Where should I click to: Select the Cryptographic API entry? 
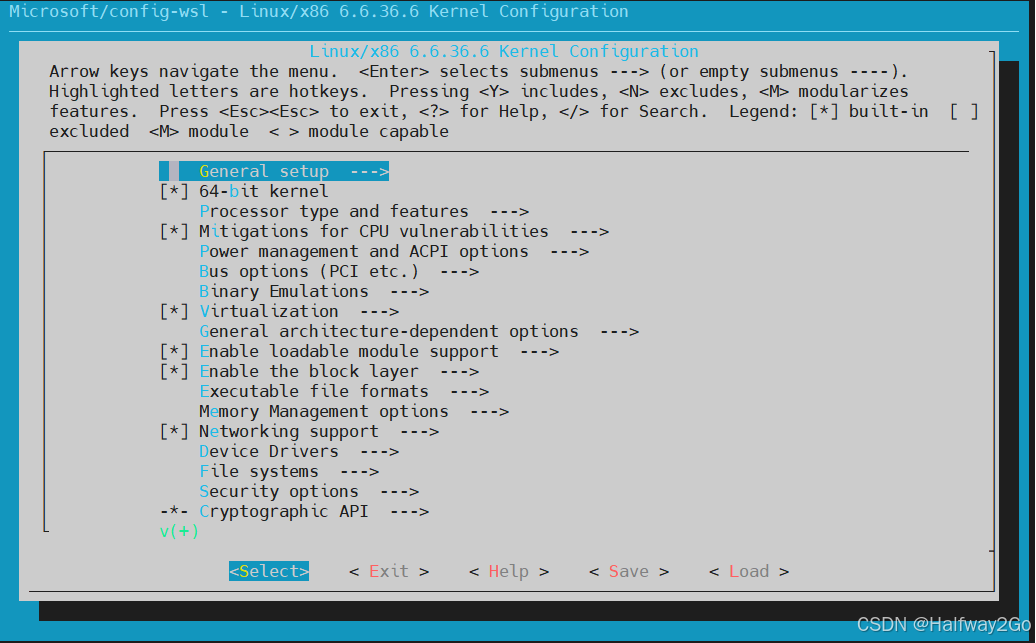pyautogui.click(x=314, y=511)
